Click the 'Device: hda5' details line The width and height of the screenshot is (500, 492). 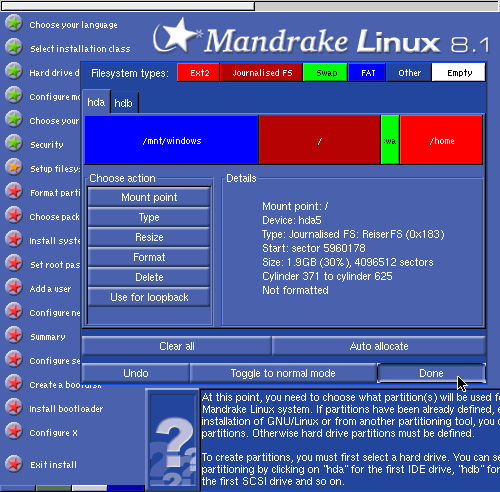[x=292, y=220]
